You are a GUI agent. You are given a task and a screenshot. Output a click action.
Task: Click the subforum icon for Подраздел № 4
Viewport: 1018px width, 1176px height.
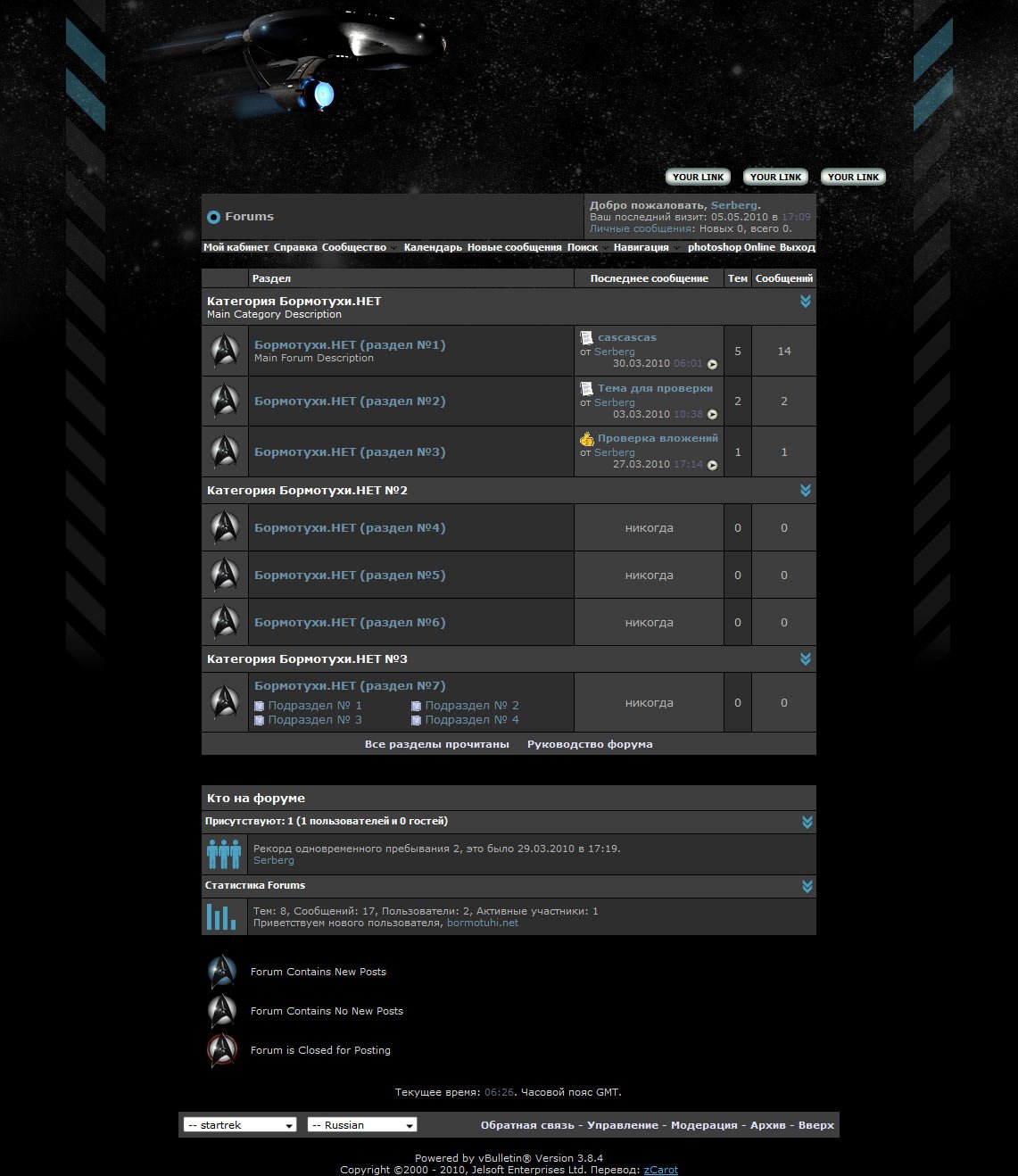coord(416,720)
